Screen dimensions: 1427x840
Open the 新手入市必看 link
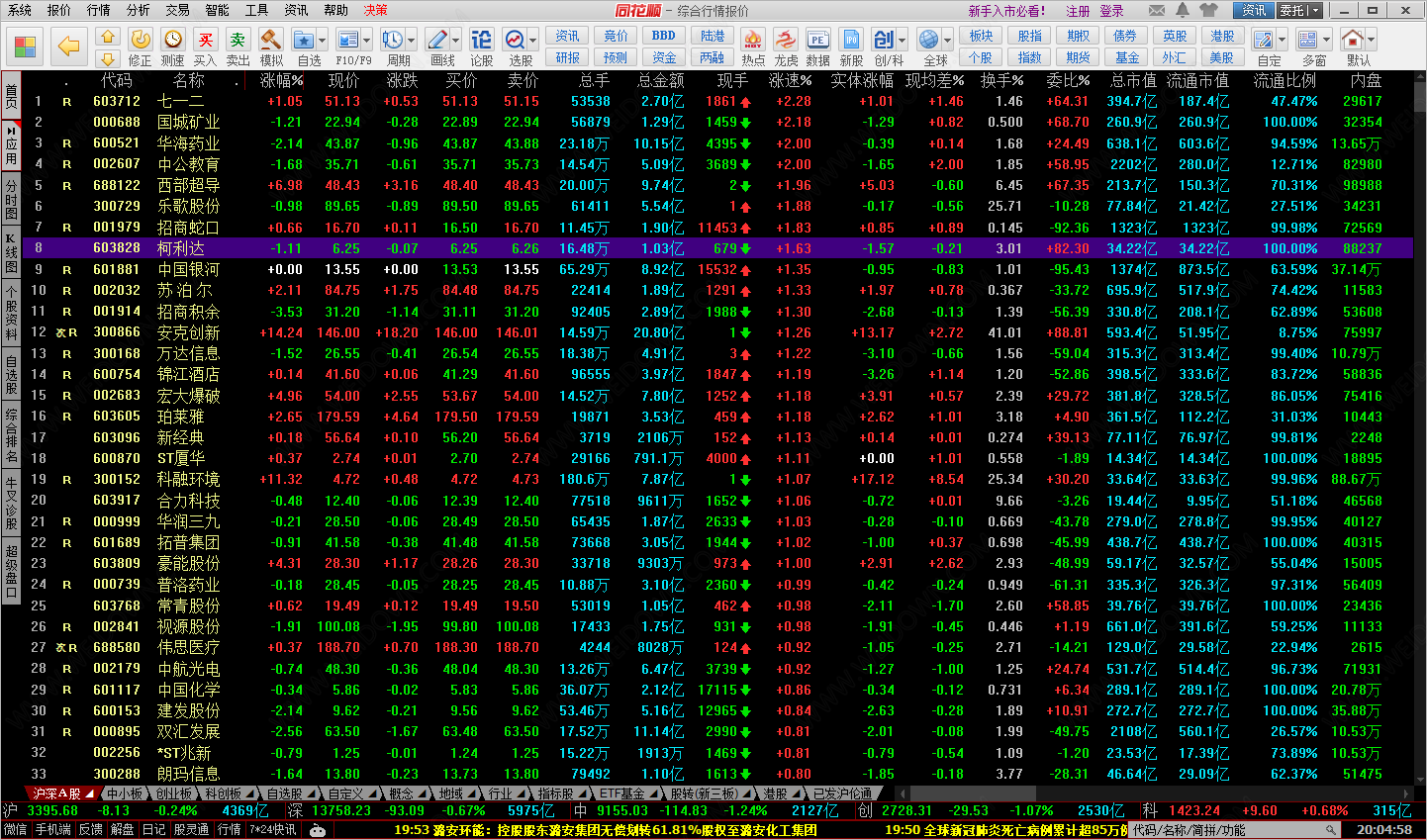coord(1006,11)
